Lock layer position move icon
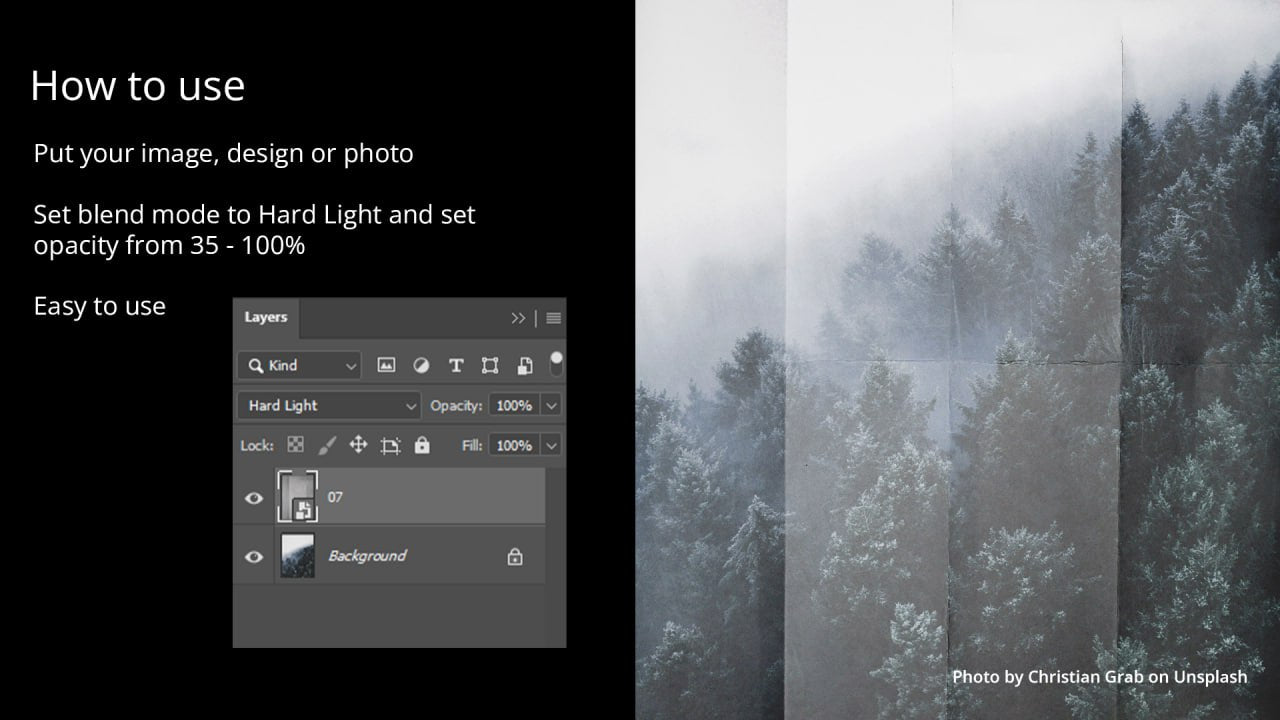 coord(358,445)
